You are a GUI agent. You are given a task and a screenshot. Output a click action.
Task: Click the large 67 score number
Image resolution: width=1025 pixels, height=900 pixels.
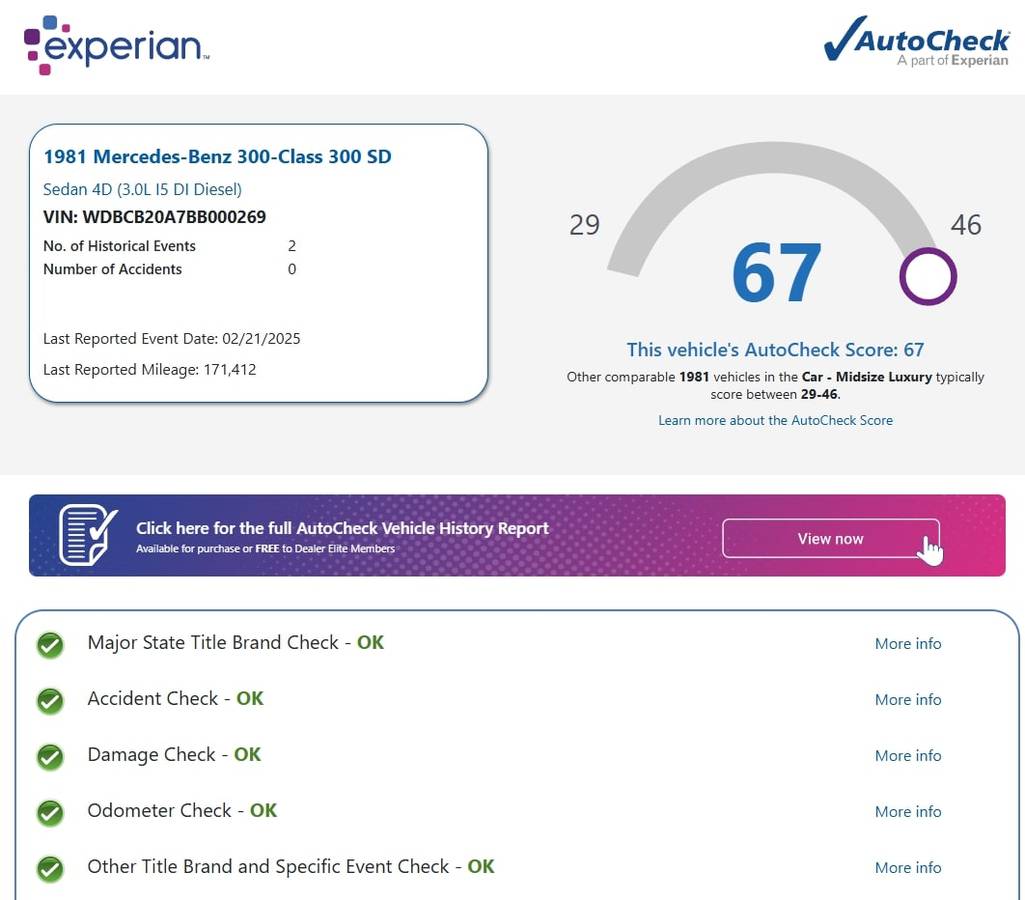click(776, 273)
